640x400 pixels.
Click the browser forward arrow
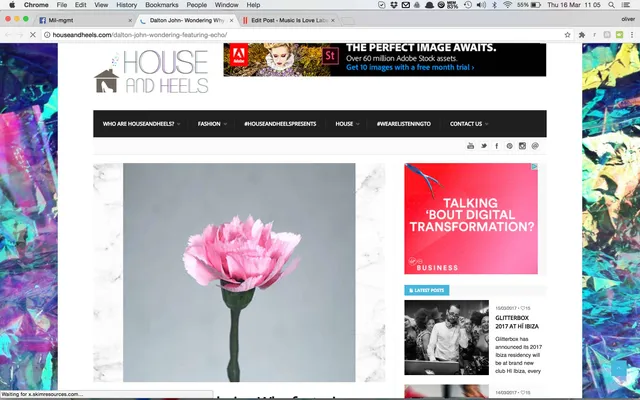(x=20, y=35)
